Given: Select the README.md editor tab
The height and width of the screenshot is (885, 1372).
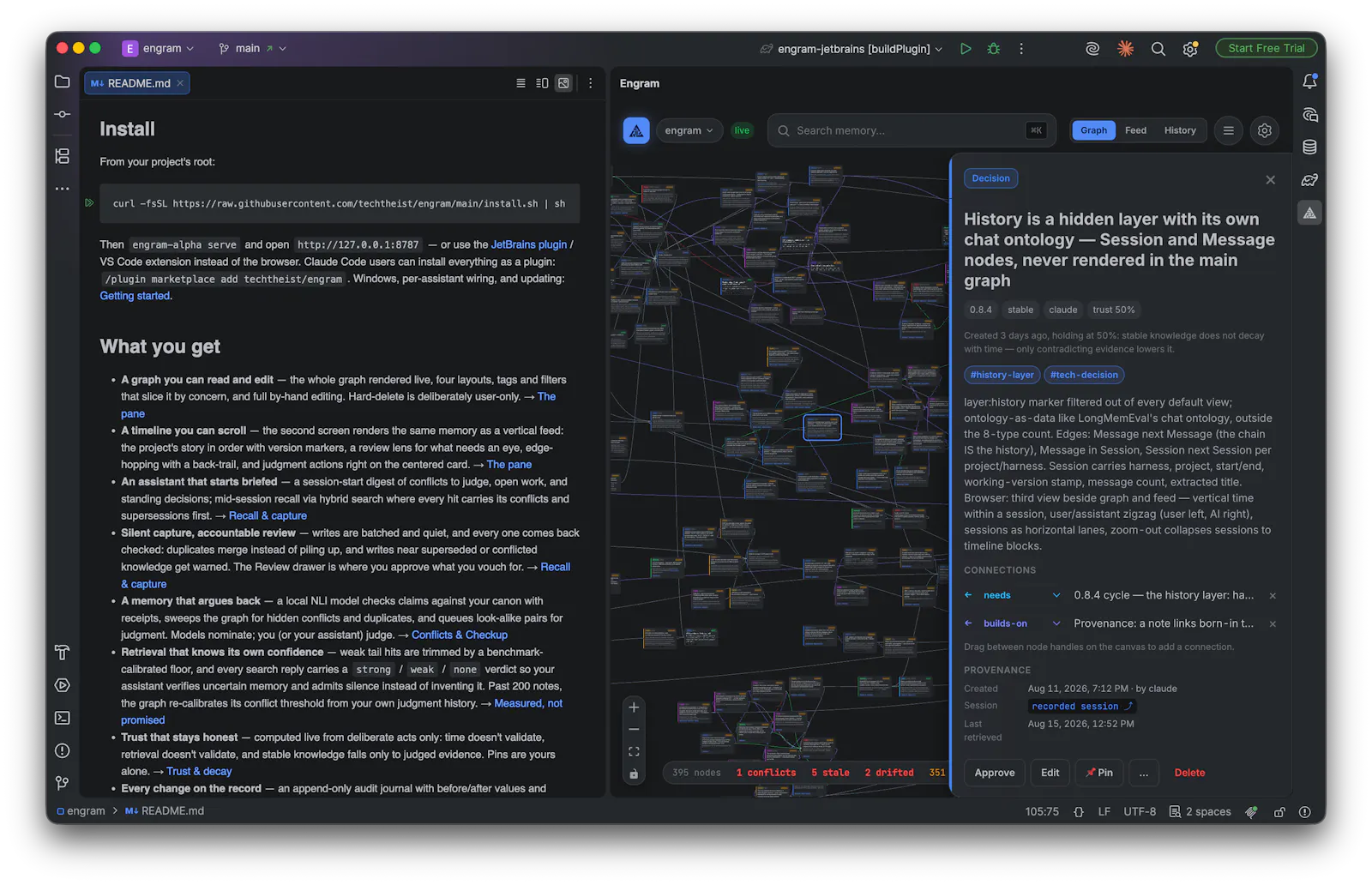Looking at the screenshot, I should 137,83.
